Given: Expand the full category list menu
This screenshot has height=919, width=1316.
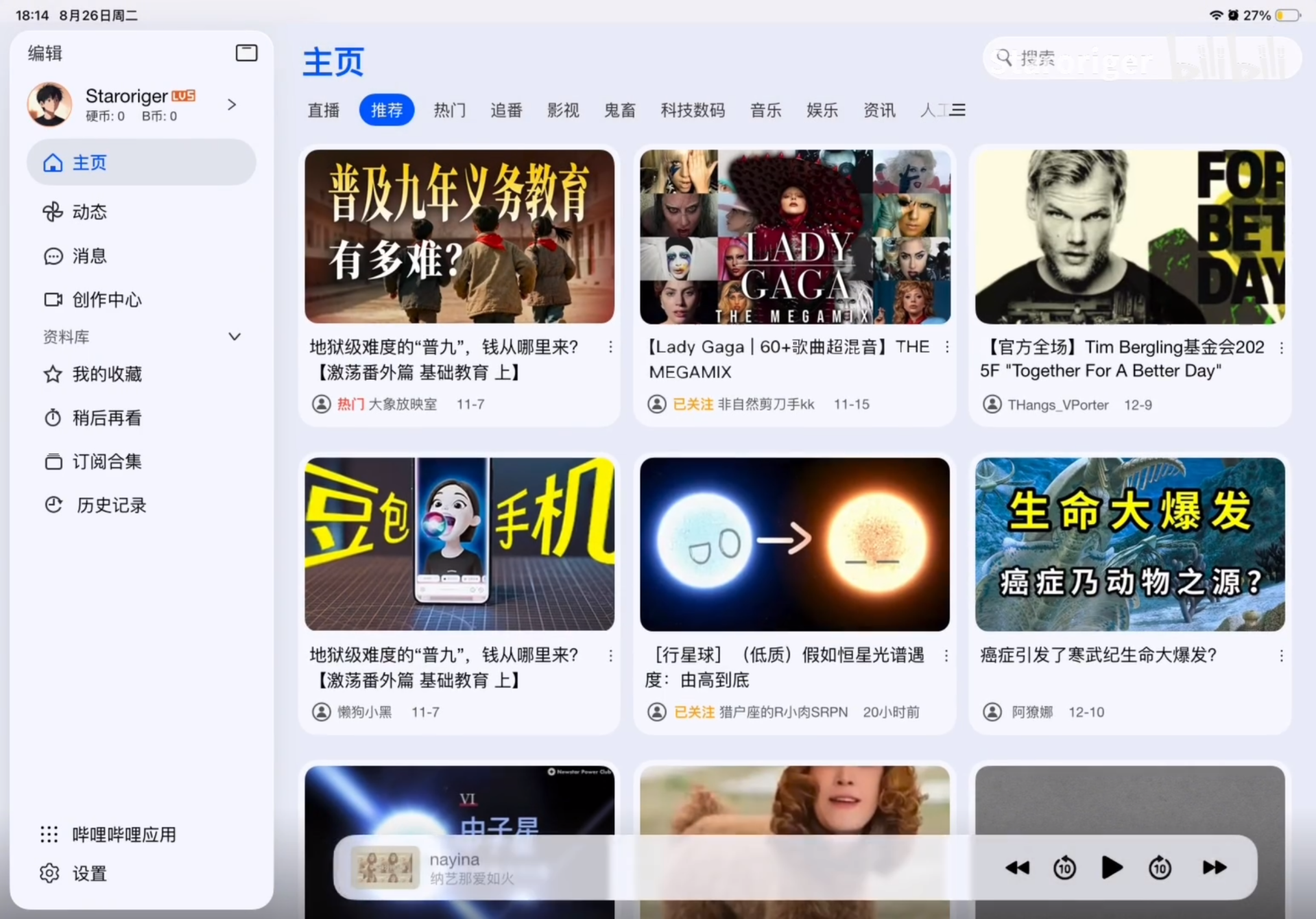Looking at the screenshot, I should click(x=958, y=110).
